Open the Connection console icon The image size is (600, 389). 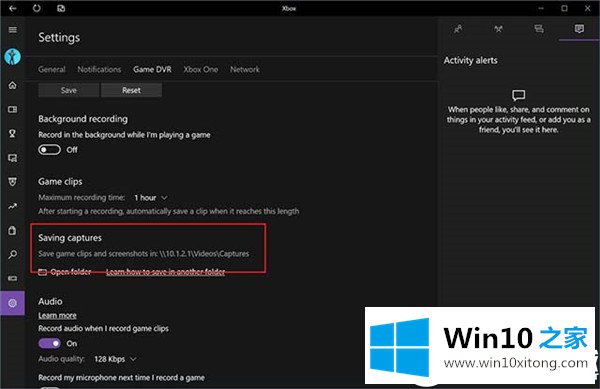tap(13, 278)
